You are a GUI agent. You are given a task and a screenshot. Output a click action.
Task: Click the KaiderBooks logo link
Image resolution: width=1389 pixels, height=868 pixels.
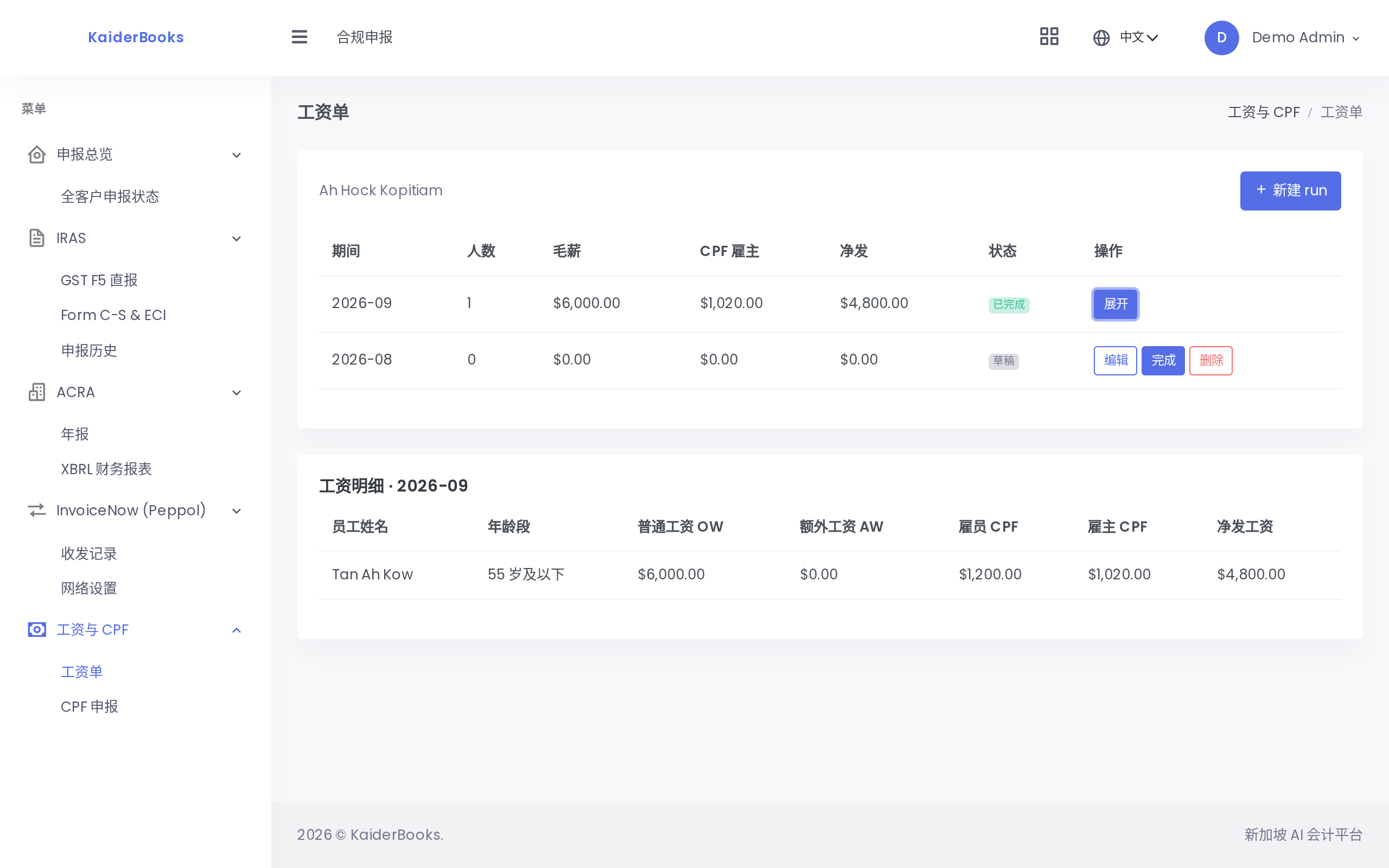[136, 37]
